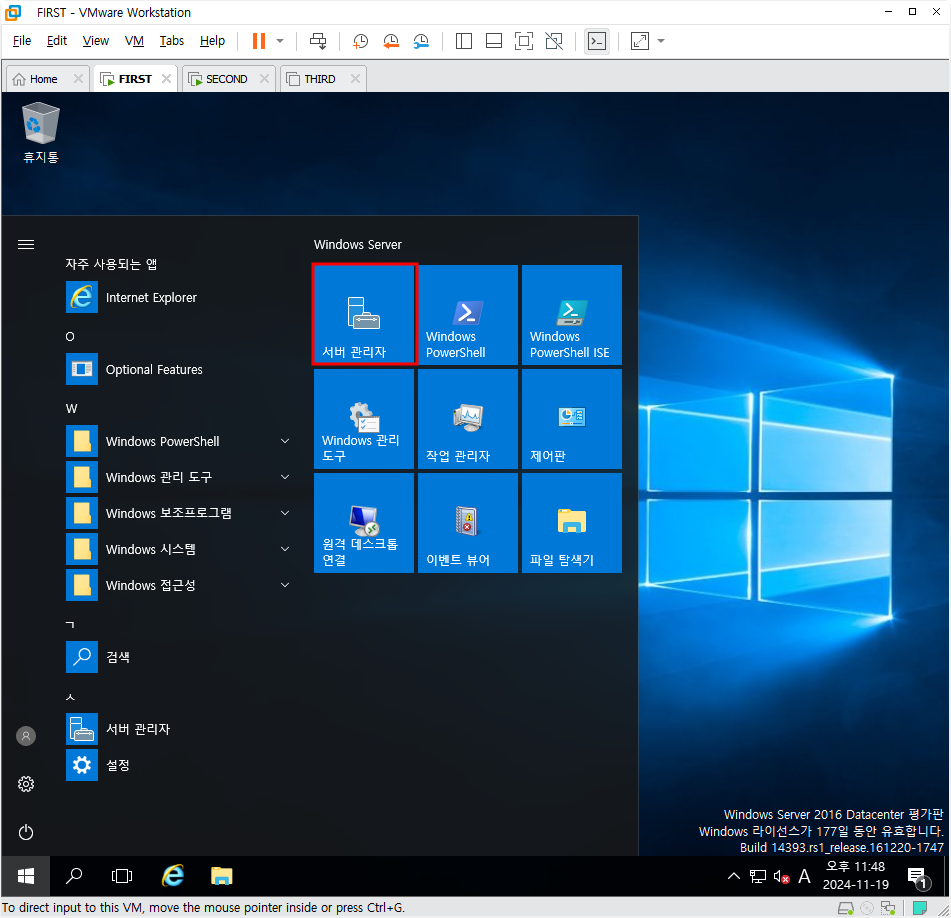Launch the Windows PowerShell tile
The width and height of the screenshot is (951, 918).
pyautogui.click(x=468, y=315)
